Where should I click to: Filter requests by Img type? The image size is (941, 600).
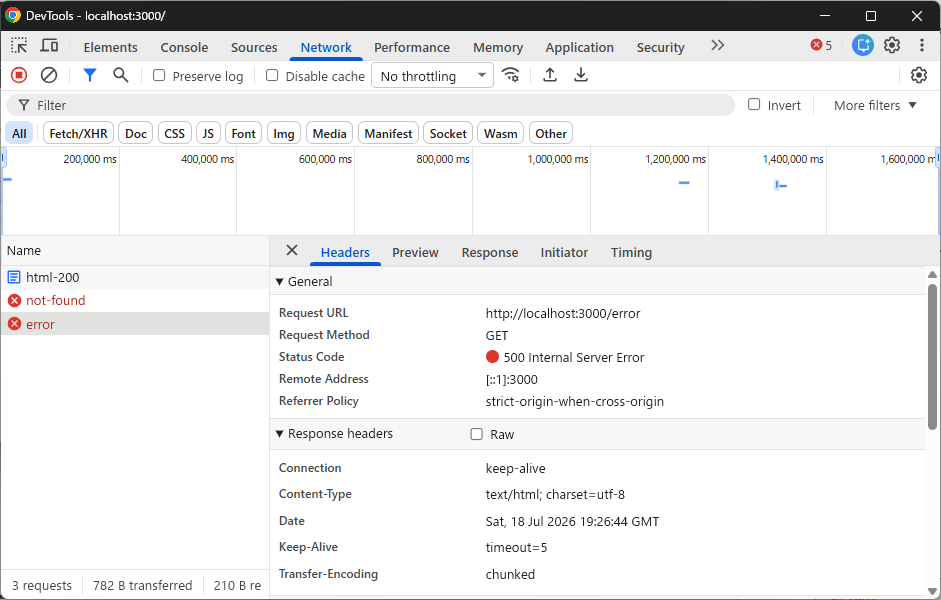[x=284, y=133]
